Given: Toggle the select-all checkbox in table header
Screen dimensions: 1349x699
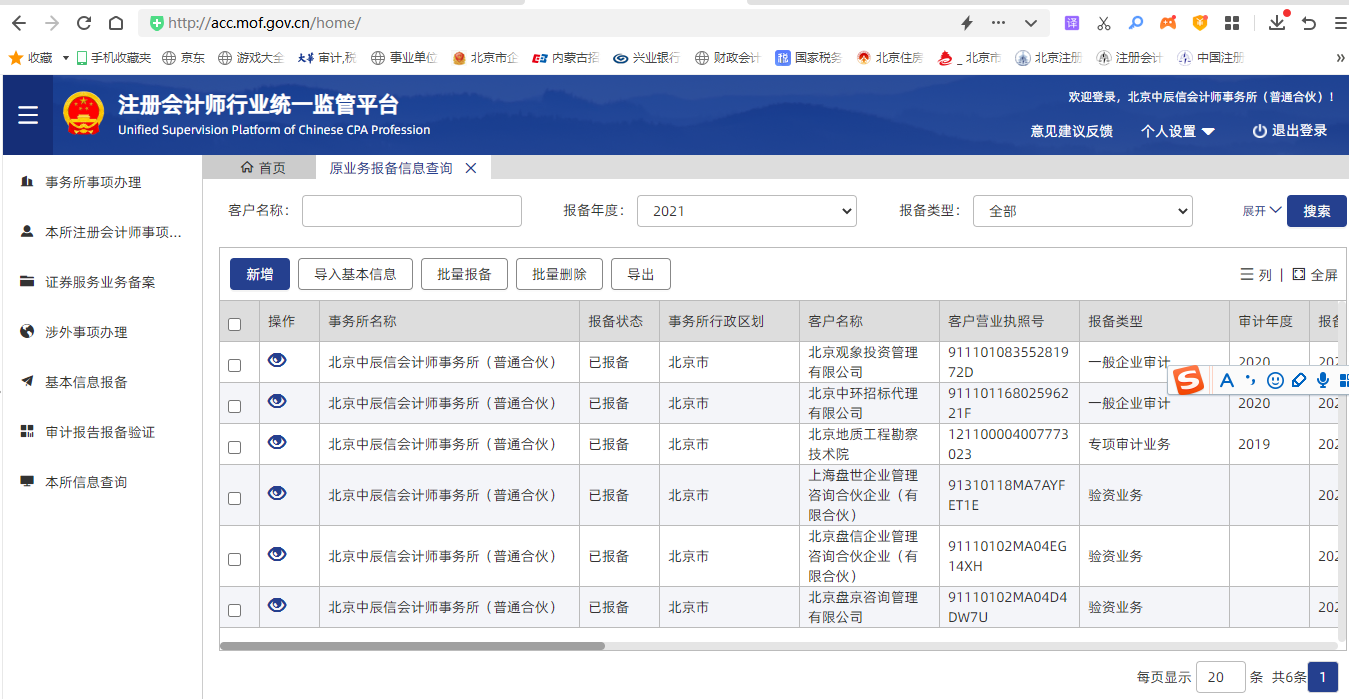Looking at the screenshot, I should (x=234, y=324).
